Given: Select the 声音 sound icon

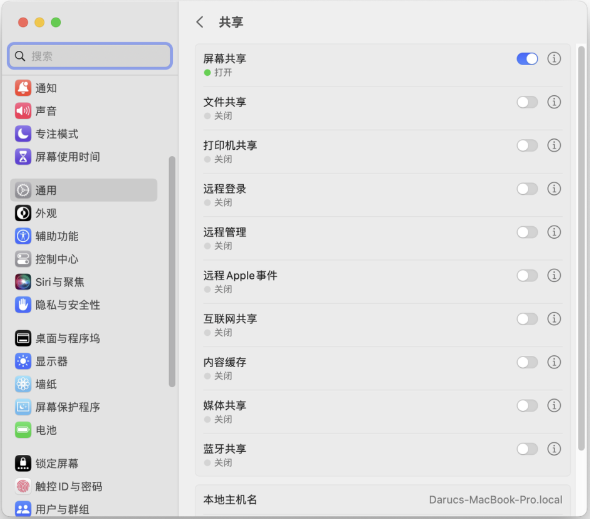Looking at the screenshot, I should (23, 111).
